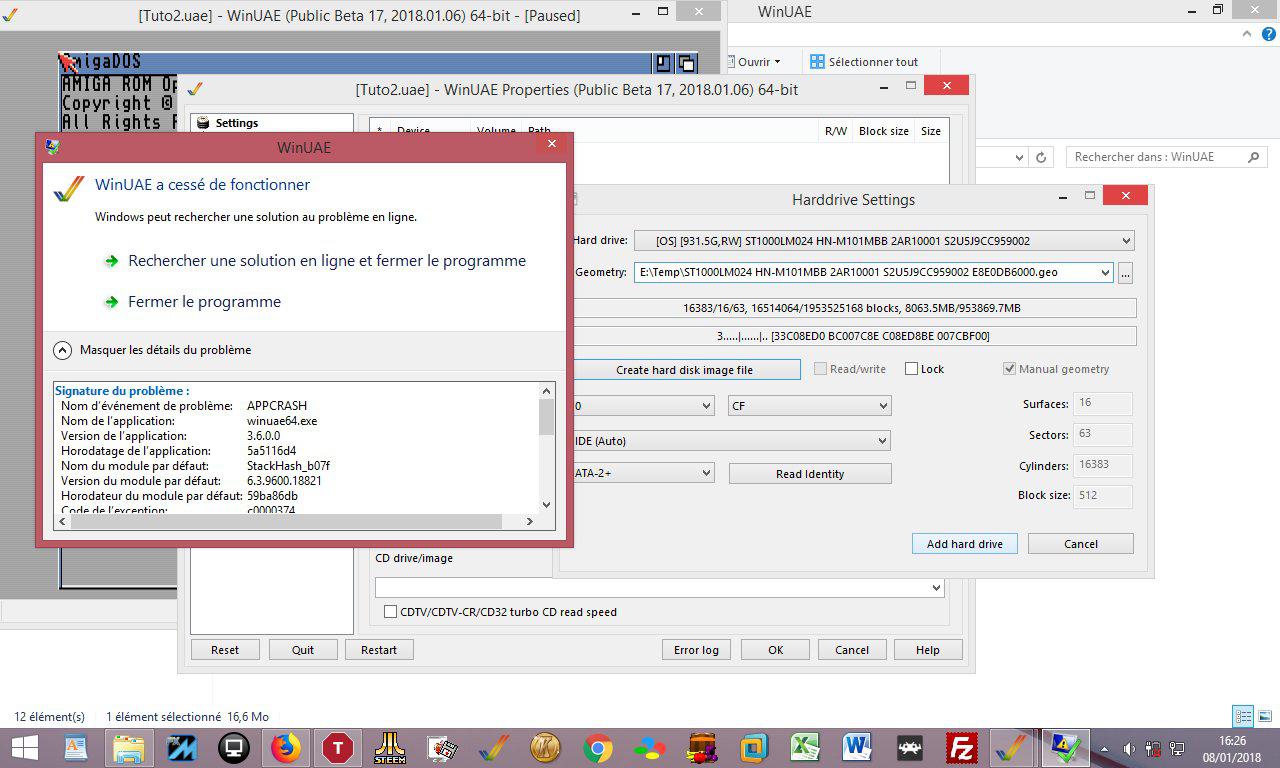Collapse the Explorer ribbon chevron
This screenshot has height=768, width=1280.
[1245, 33]
